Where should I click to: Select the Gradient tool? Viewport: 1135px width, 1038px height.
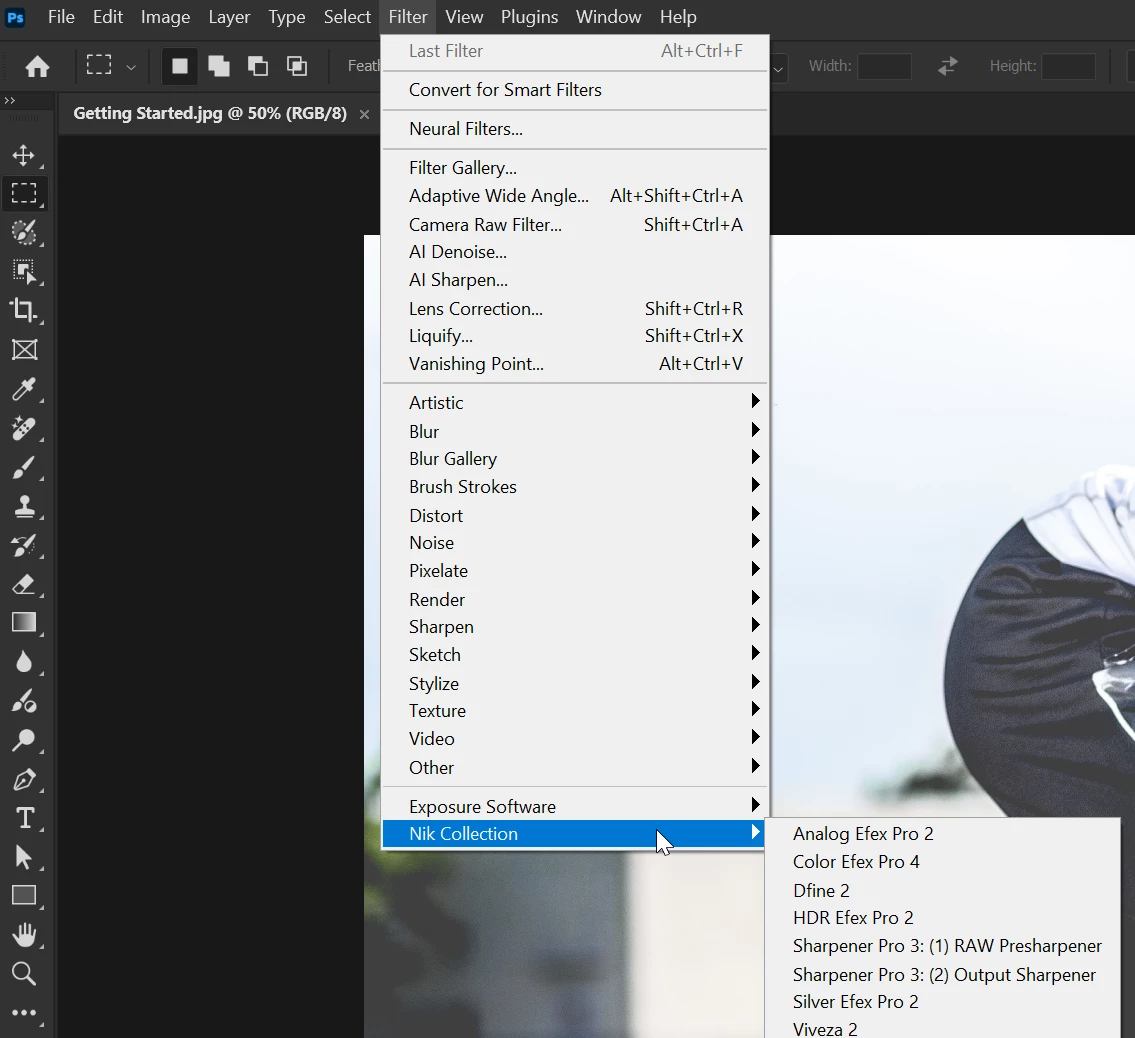point(24,623)
